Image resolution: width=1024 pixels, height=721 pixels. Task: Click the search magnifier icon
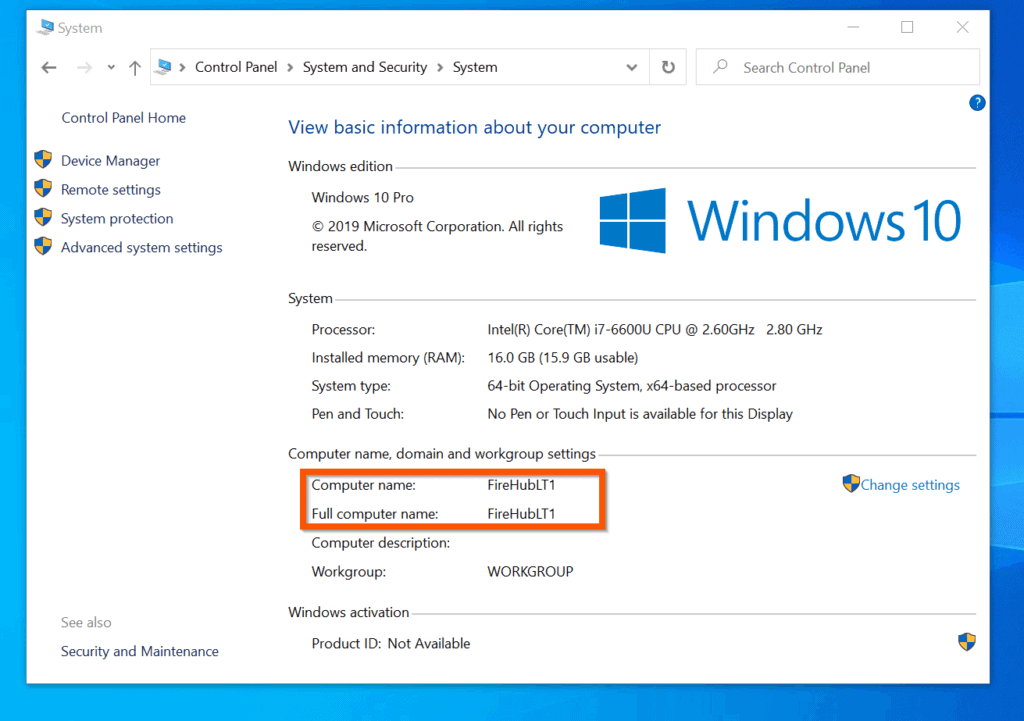[720, 67]
